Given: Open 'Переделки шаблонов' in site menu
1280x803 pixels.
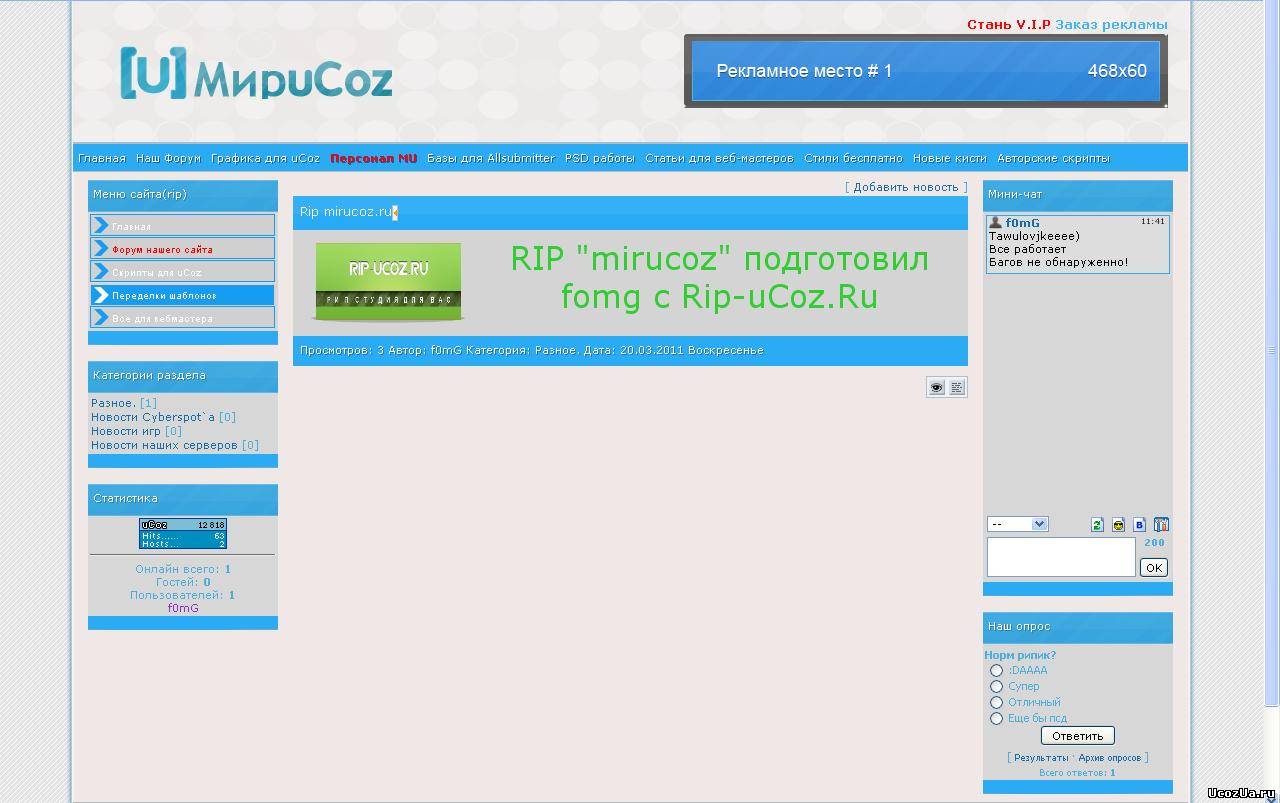Looking at the screenshot, I should [x=182, y=296].
